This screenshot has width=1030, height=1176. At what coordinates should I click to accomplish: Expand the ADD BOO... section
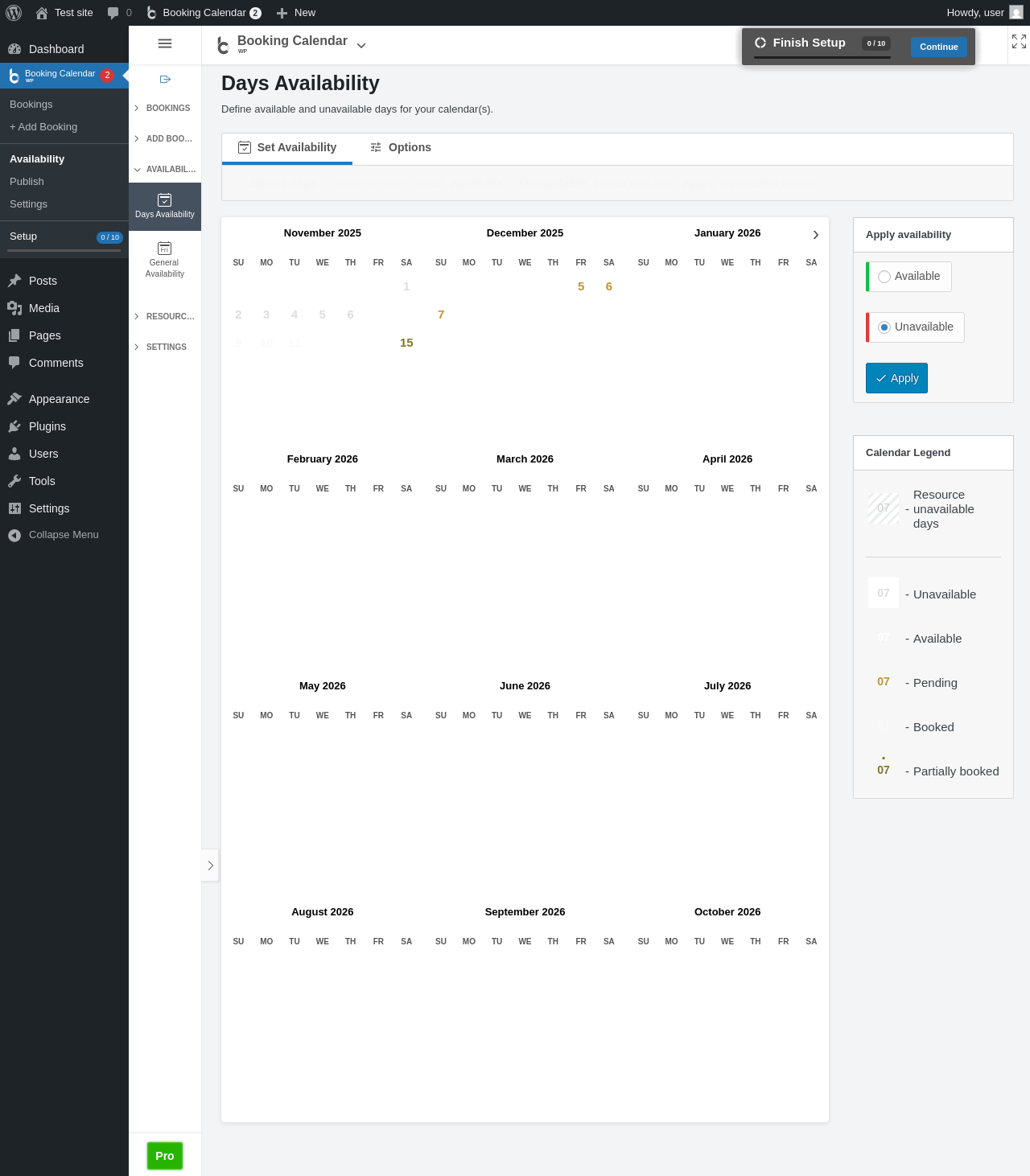[x=165, y=138]
